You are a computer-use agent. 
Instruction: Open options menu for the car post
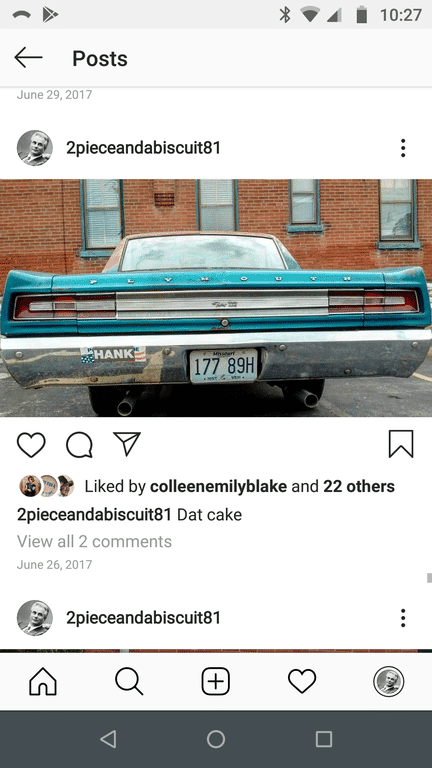[x=403, y=148]
